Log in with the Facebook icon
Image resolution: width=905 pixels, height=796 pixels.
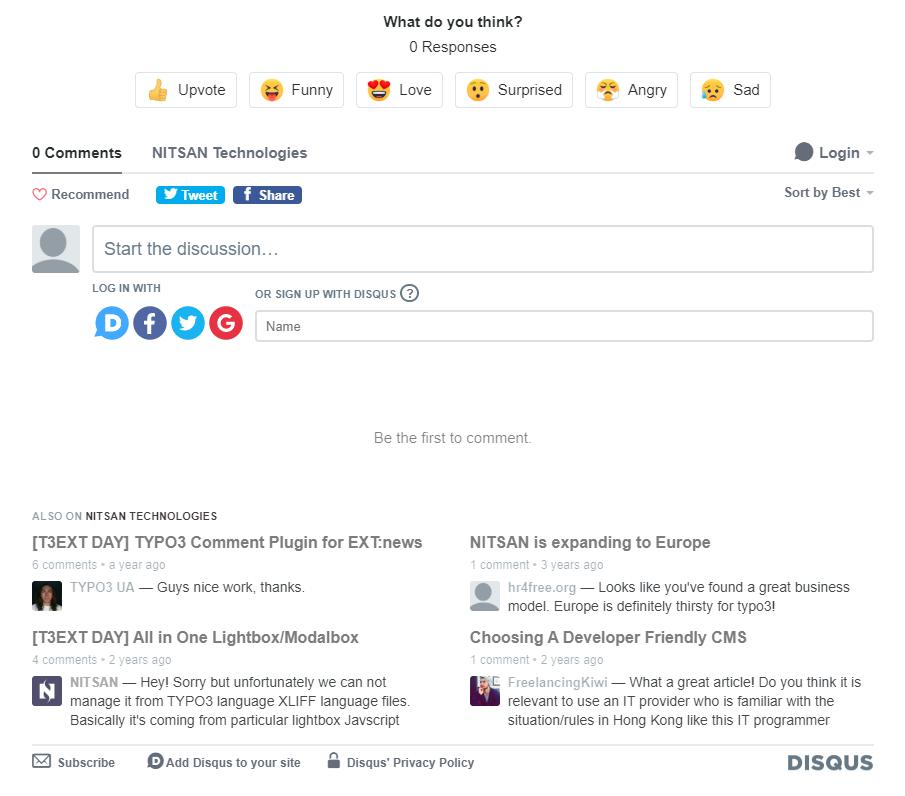pos(149,322)
